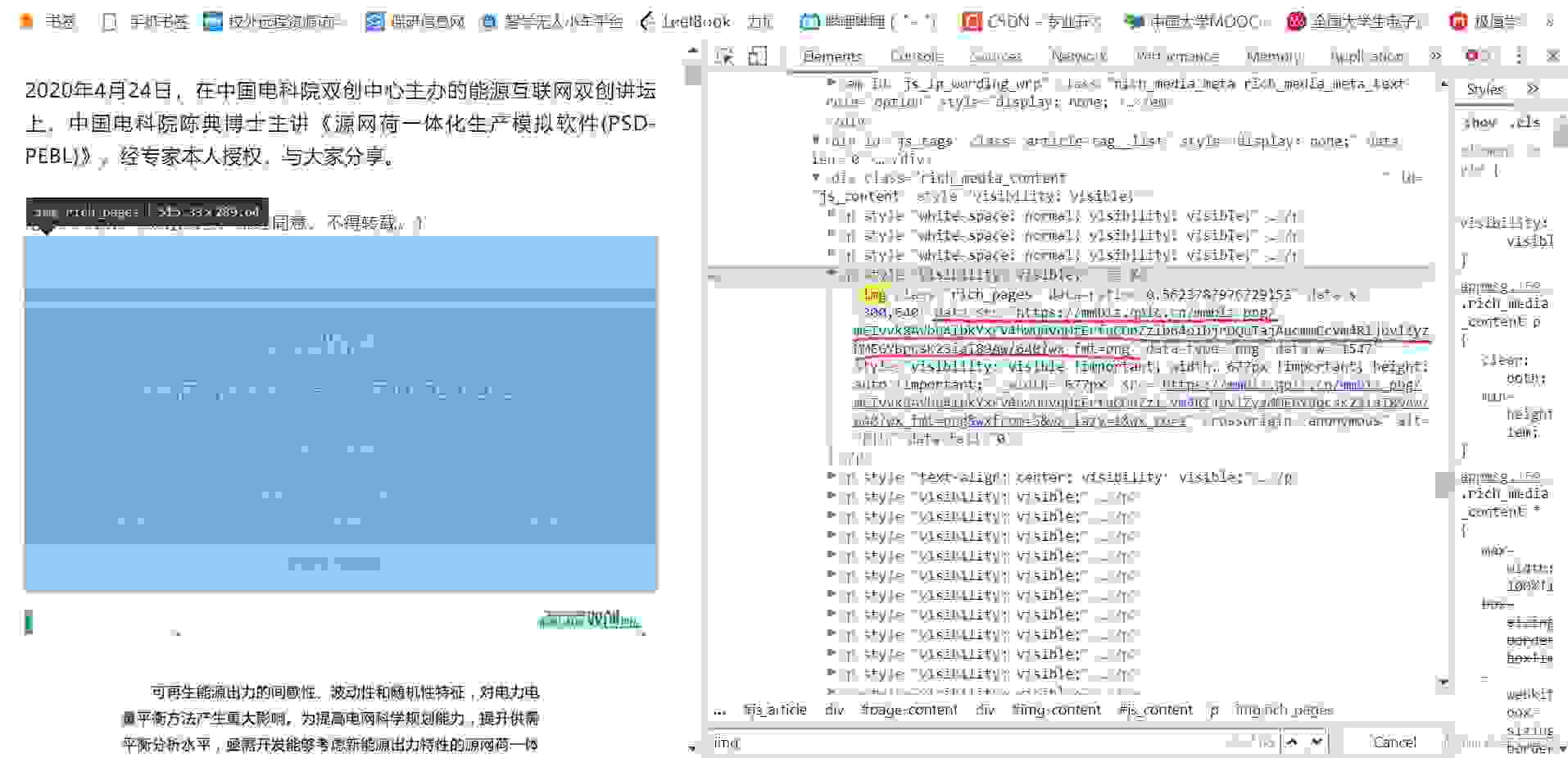Image resolution: width=1568 pixels, height=758 pixels.
Task: Show the bookmarks bar overflow chevron
Action: pos(1549,21)
